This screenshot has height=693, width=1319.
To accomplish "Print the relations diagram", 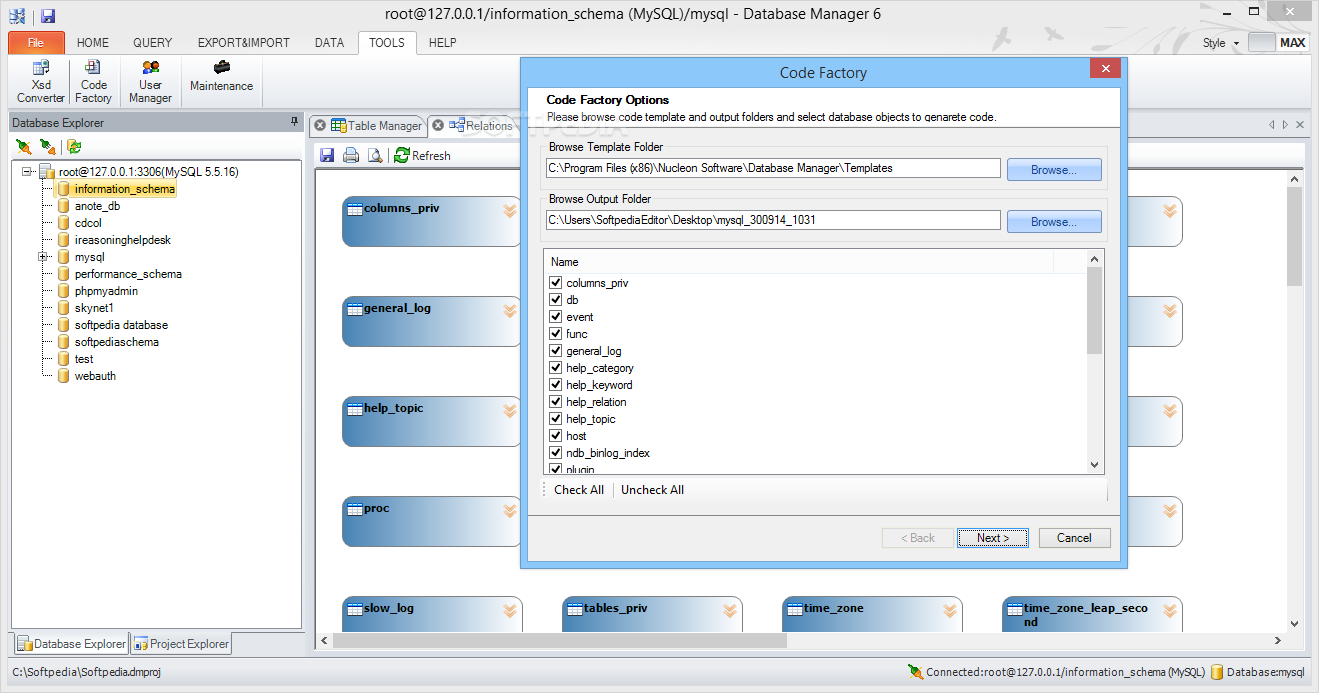I will tap(351, 155).
